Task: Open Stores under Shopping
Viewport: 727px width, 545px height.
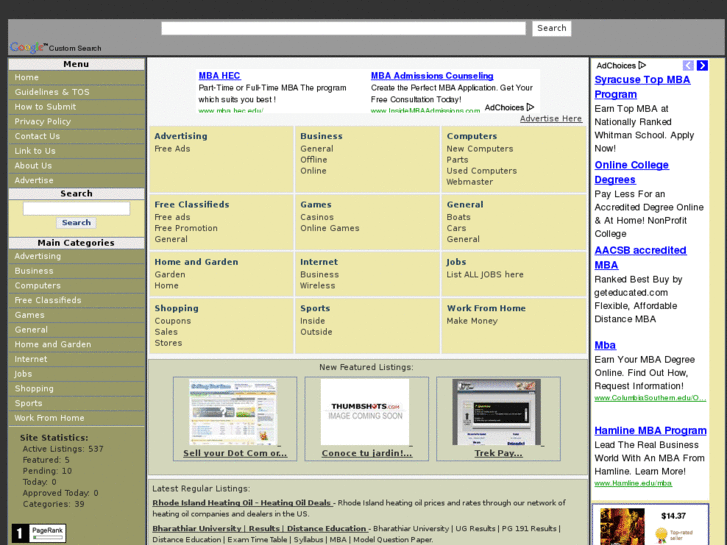Action: tap(168, 343)
